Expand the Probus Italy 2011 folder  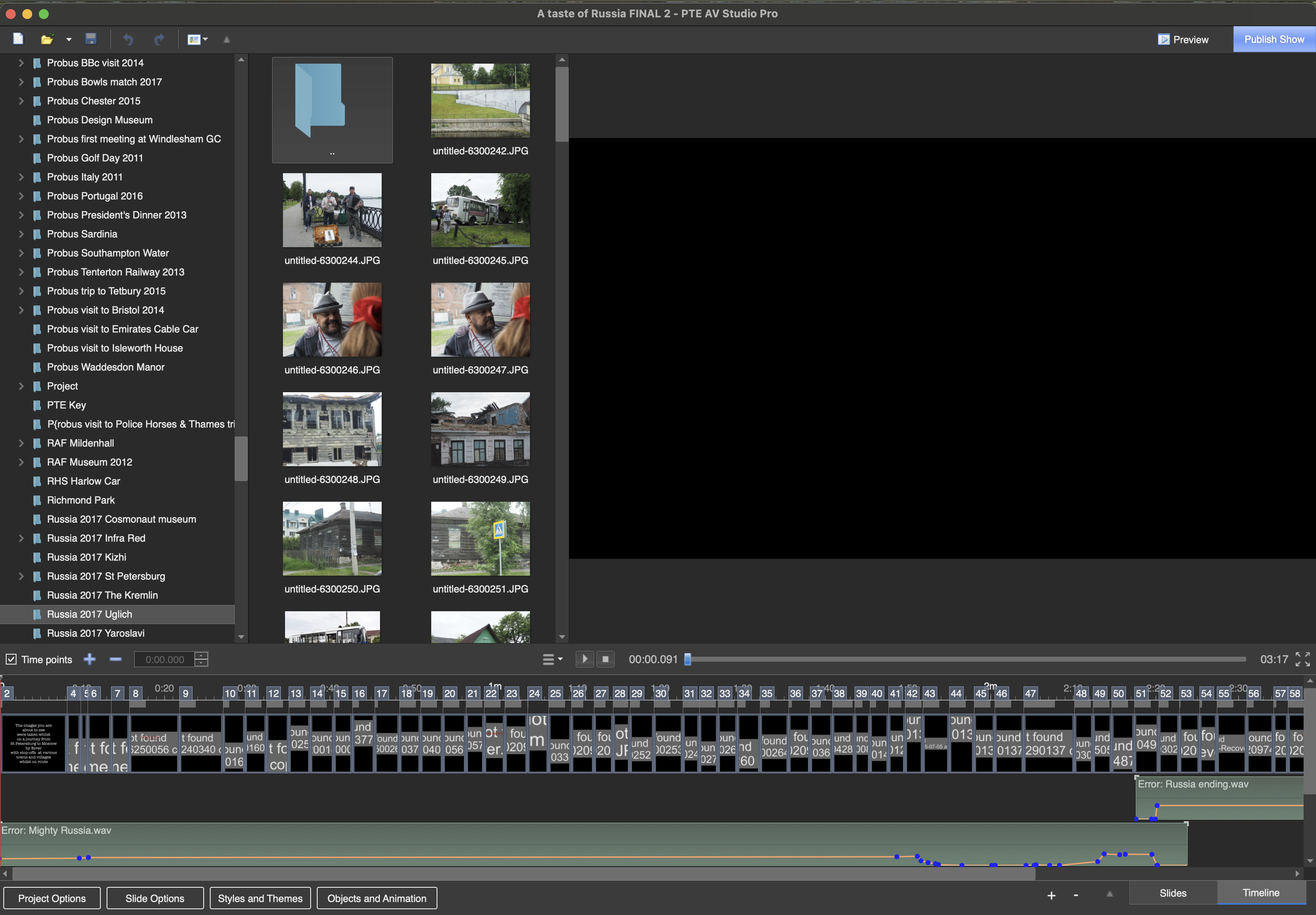point(21,177)
